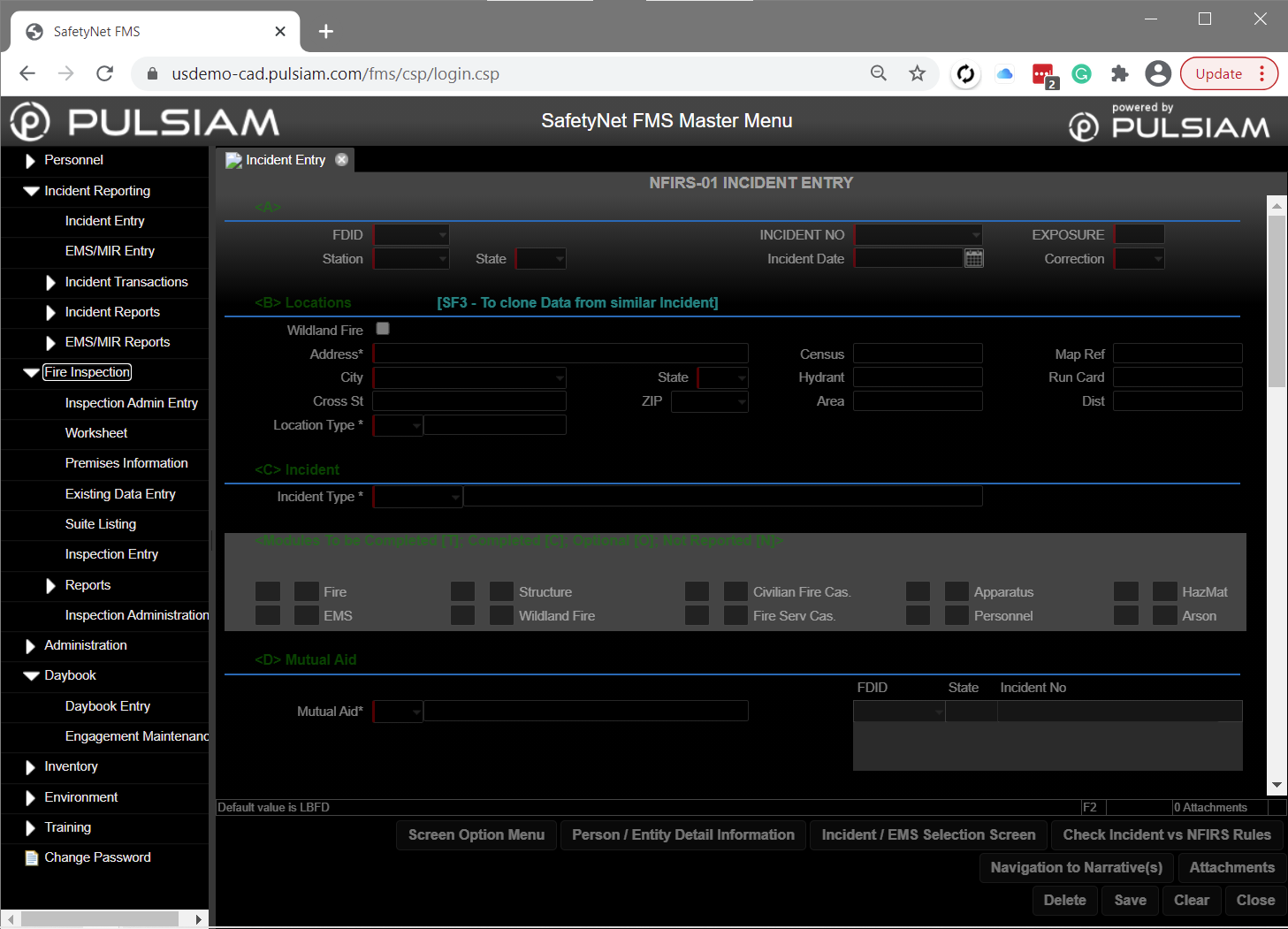
Task: Open the Grammarly extension icon
Action: (1081, 73)
